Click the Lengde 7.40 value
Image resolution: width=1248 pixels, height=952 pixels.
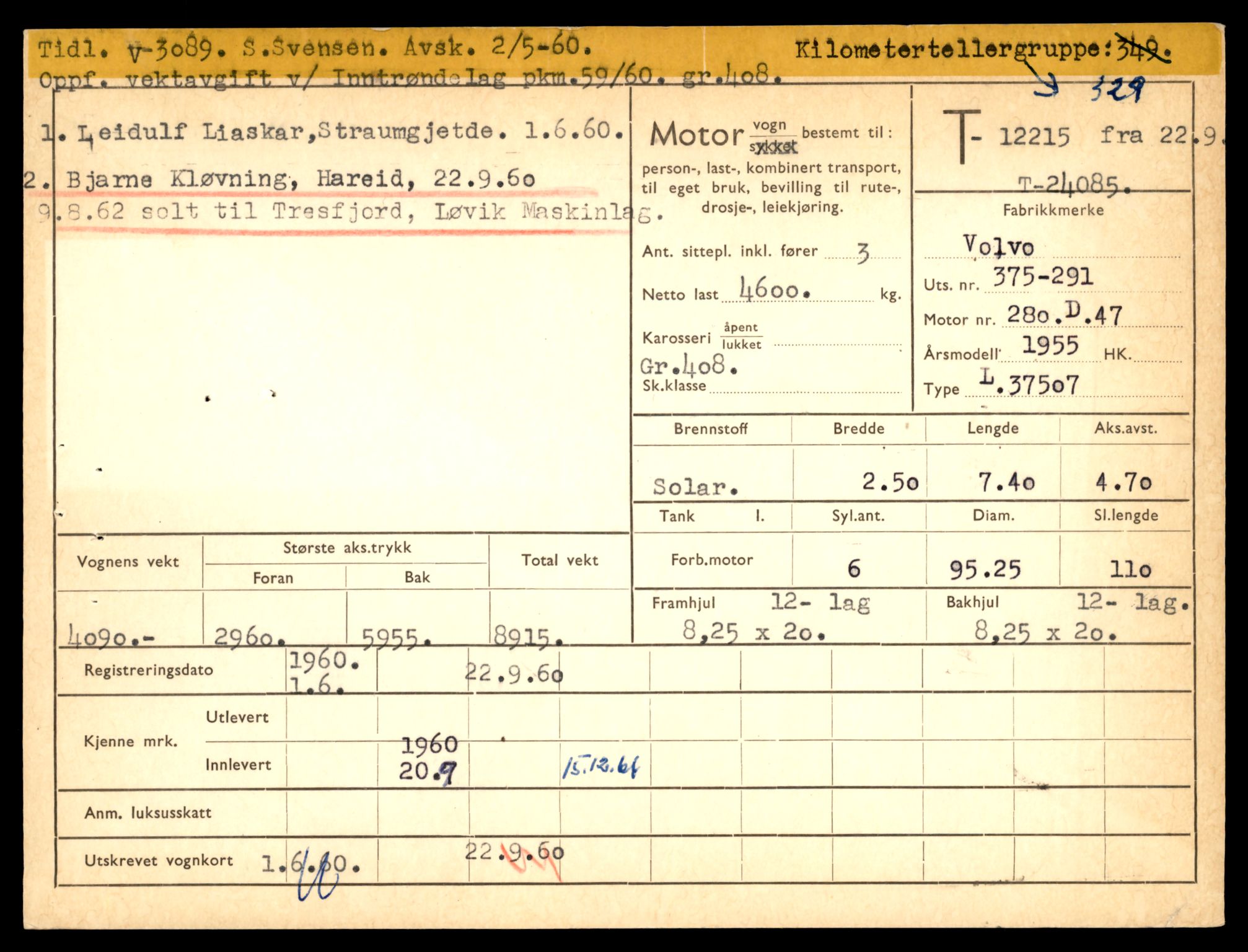coord(1006,482)
